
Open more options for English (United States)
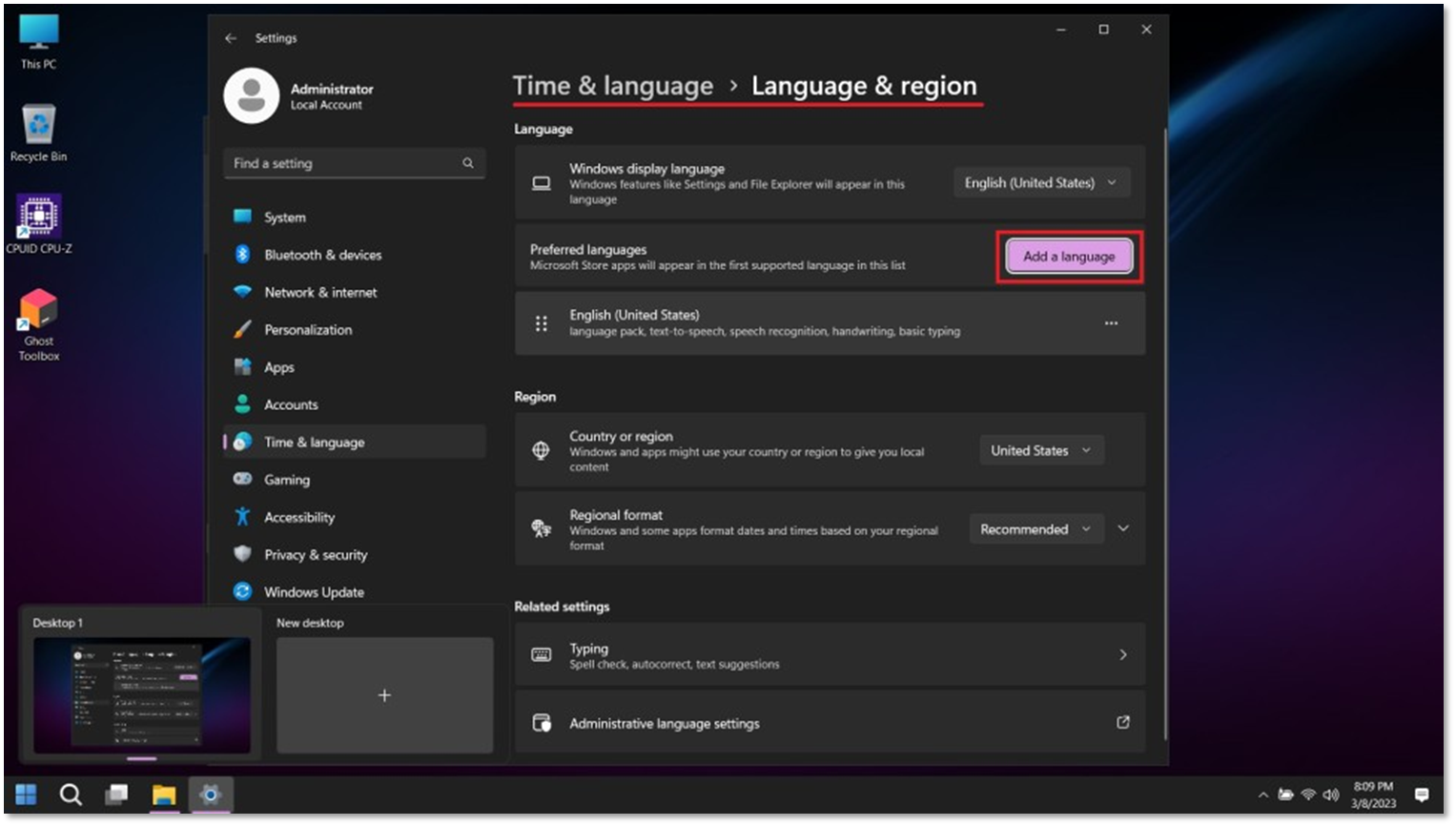coord(1111,323)
